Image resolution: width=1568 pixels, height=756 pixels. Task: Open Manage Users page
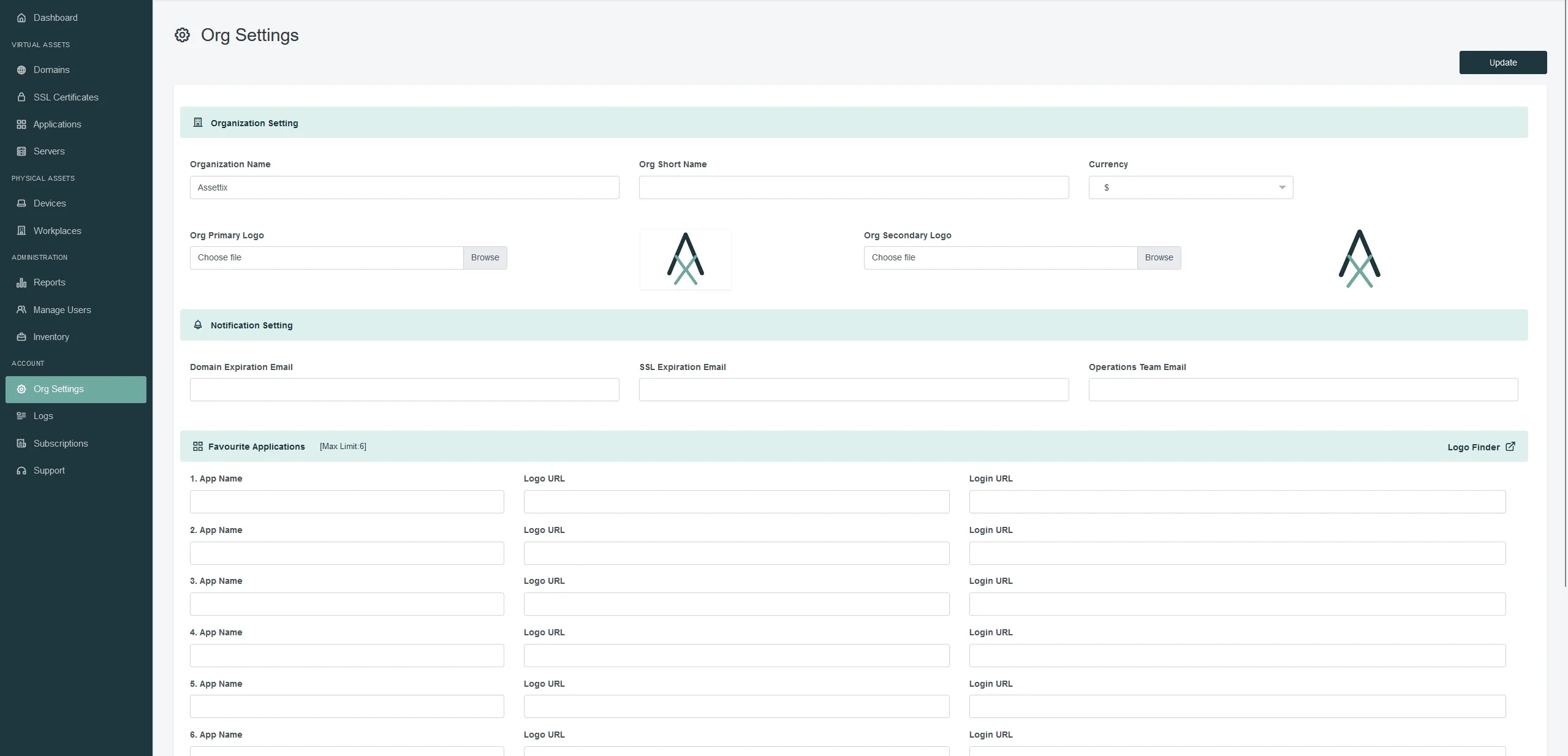[x=76, y=309]
